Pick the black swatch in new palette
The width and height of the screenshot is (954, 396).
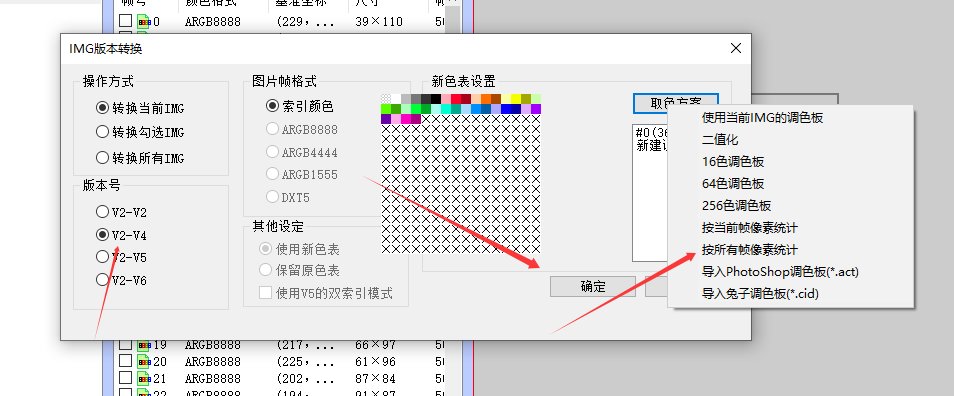pyautogui.click(x=436, y=99)
